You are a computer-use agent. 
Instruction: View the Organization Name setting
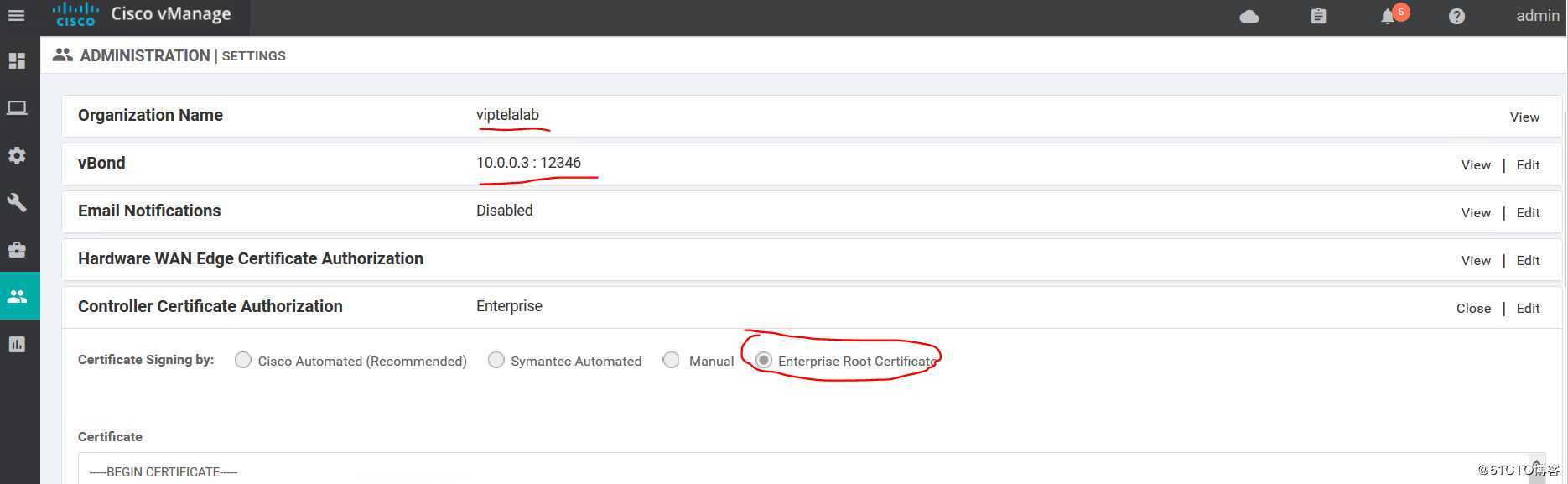tap(1524, 117)
